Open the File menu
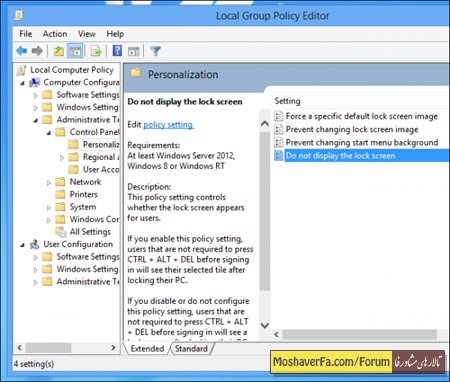 tap(26, 34)
